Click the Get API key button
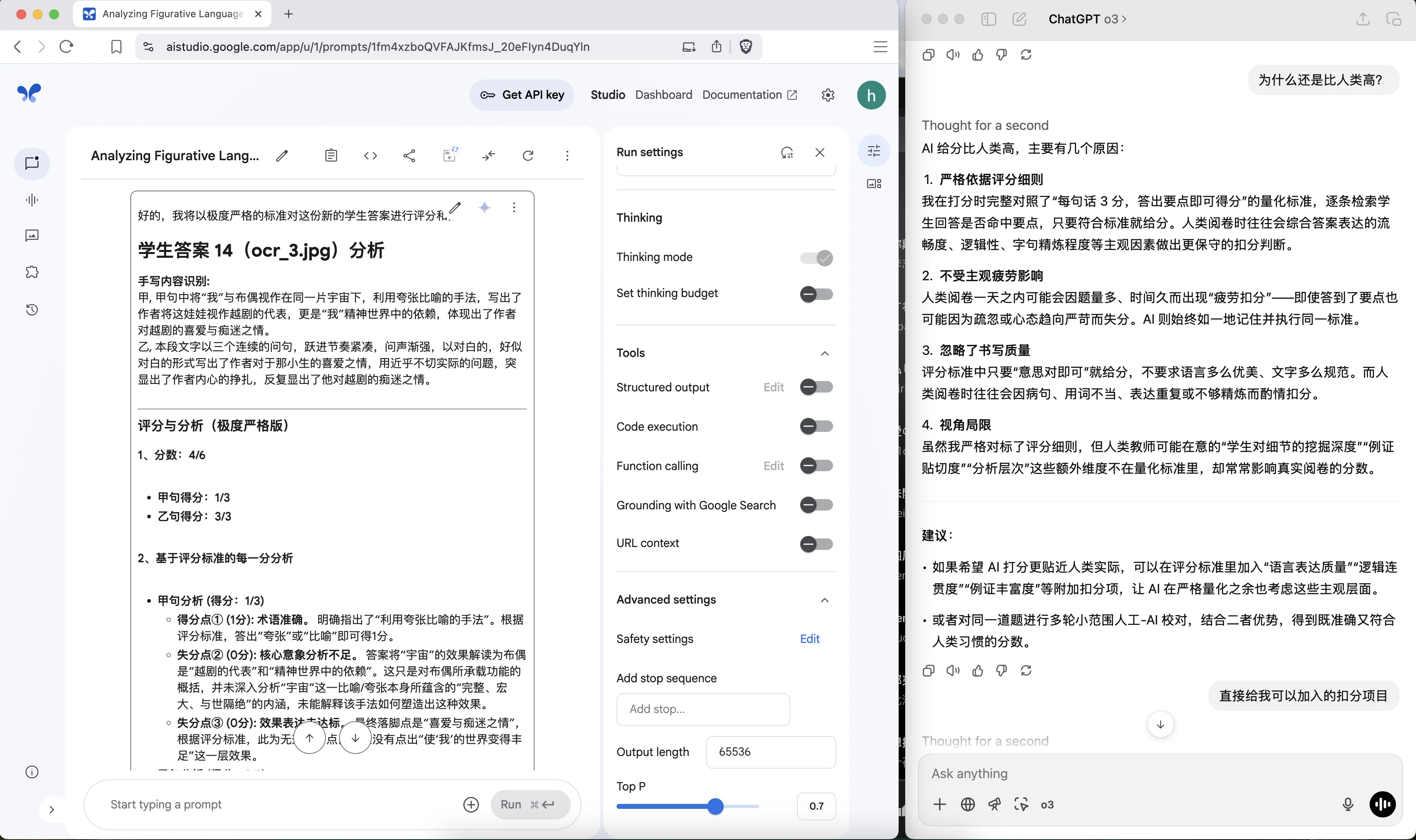This screenshot has height=840, width=1416. click(x=522, y=95)
